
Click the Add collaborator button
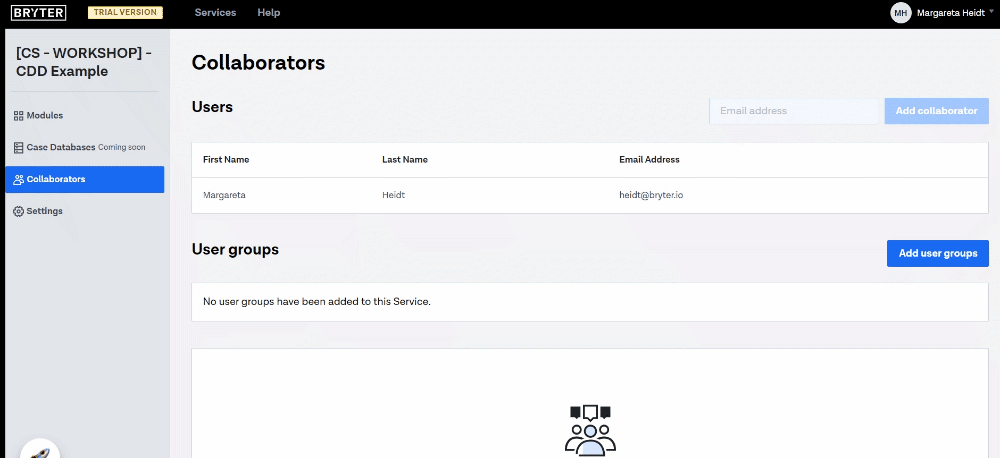tap(936, 111)
